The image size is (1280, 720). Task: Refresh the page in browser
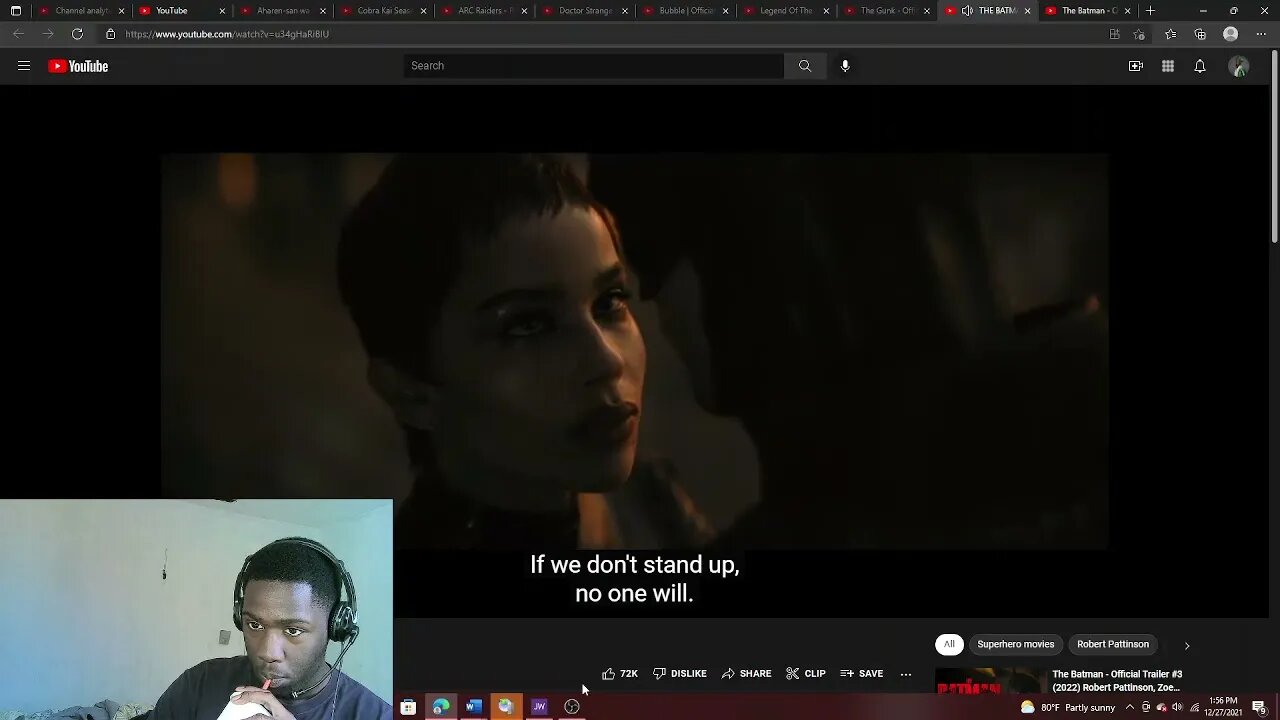pyautogui.click(x=77, y=34)
